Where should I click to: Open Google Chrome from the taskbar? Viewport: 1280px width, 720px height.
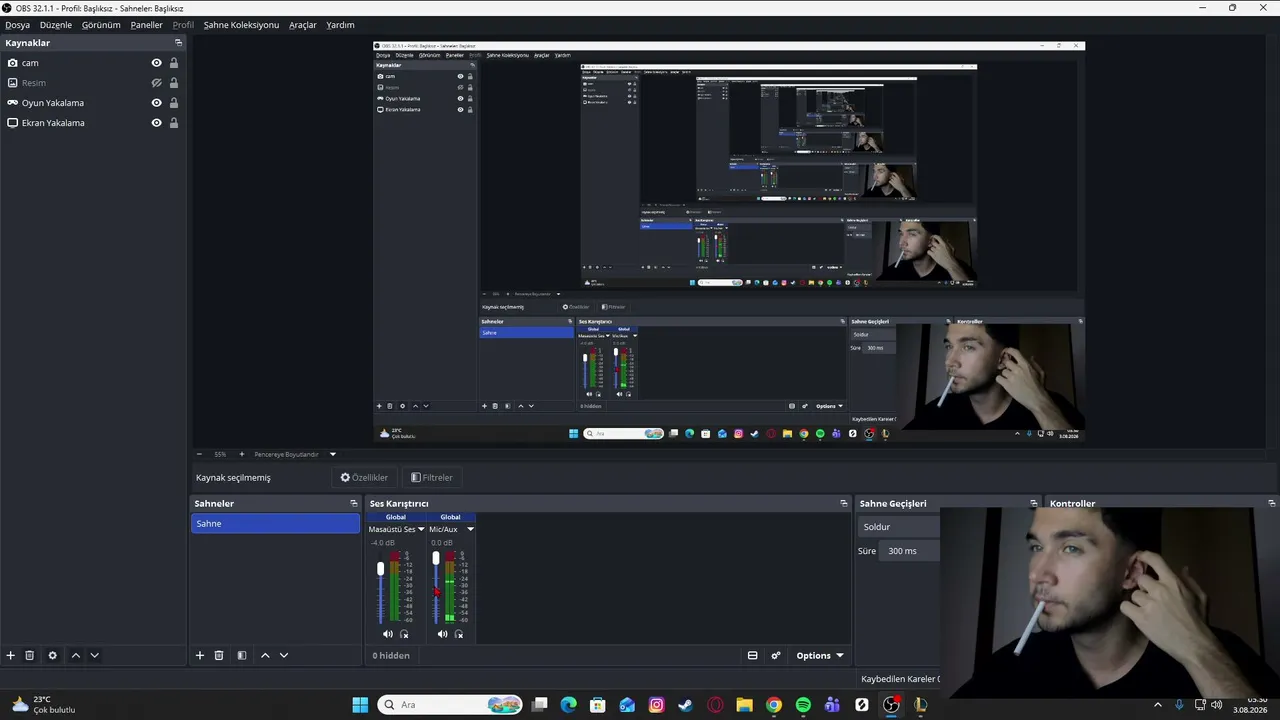tap(774, 705)
